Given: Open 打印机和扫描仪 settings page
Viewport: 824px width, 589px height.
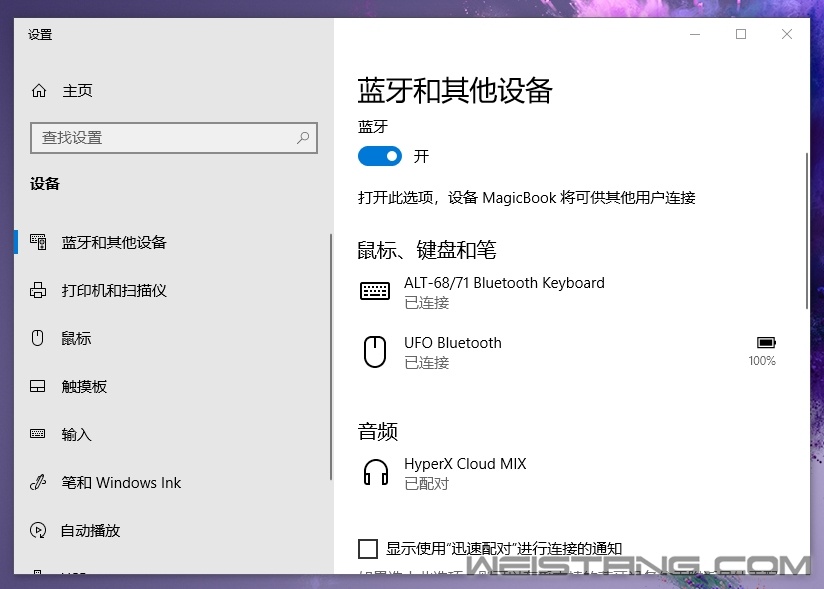Looking at the screenshot, I should [114, 290].
